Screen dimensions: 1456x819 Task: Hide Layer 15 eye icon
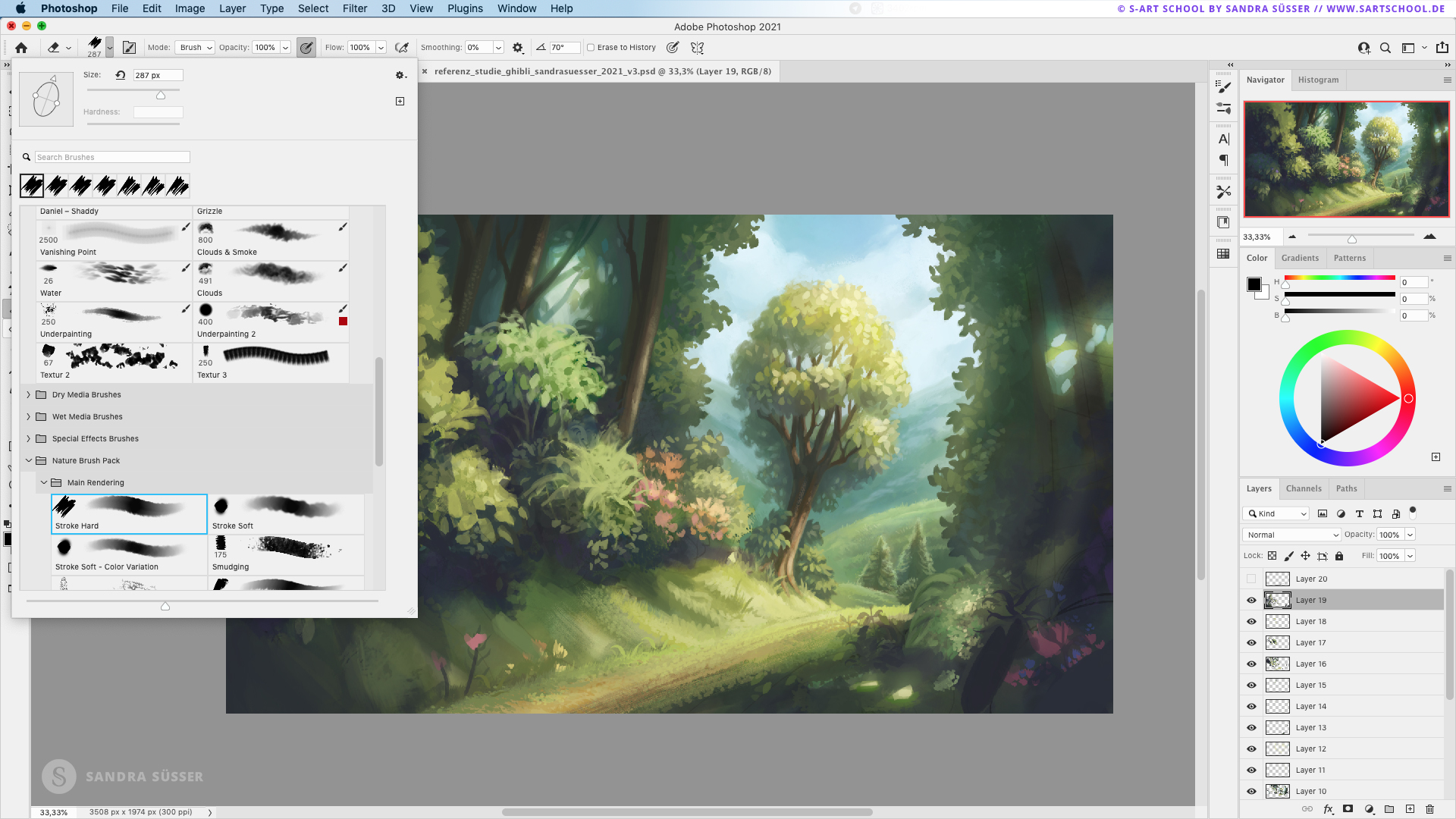tap(1251, 686)
